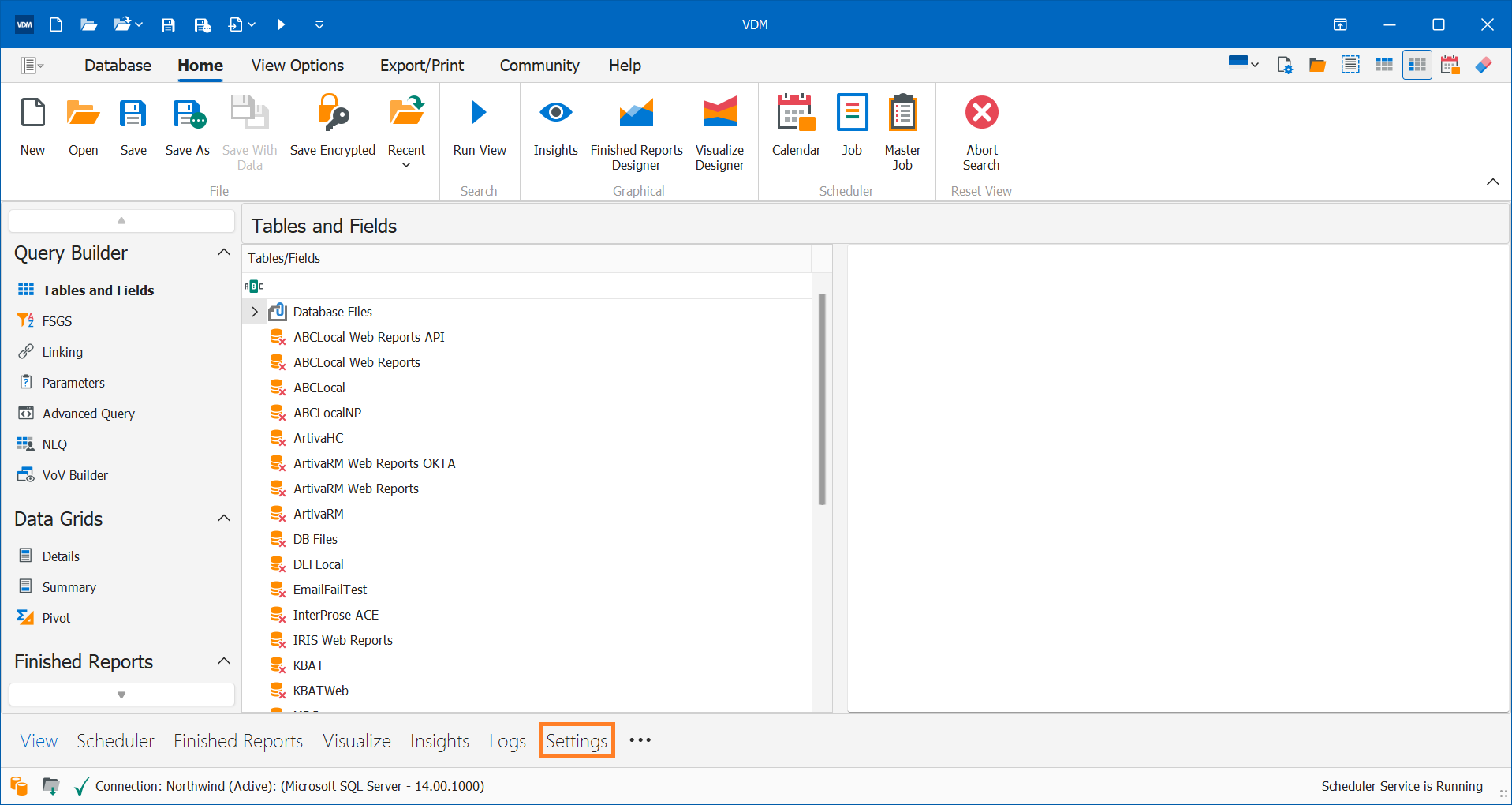Viewport: 1512px width, 805px height.
Task: Create a new view with New
Action: tap(32, 126)
